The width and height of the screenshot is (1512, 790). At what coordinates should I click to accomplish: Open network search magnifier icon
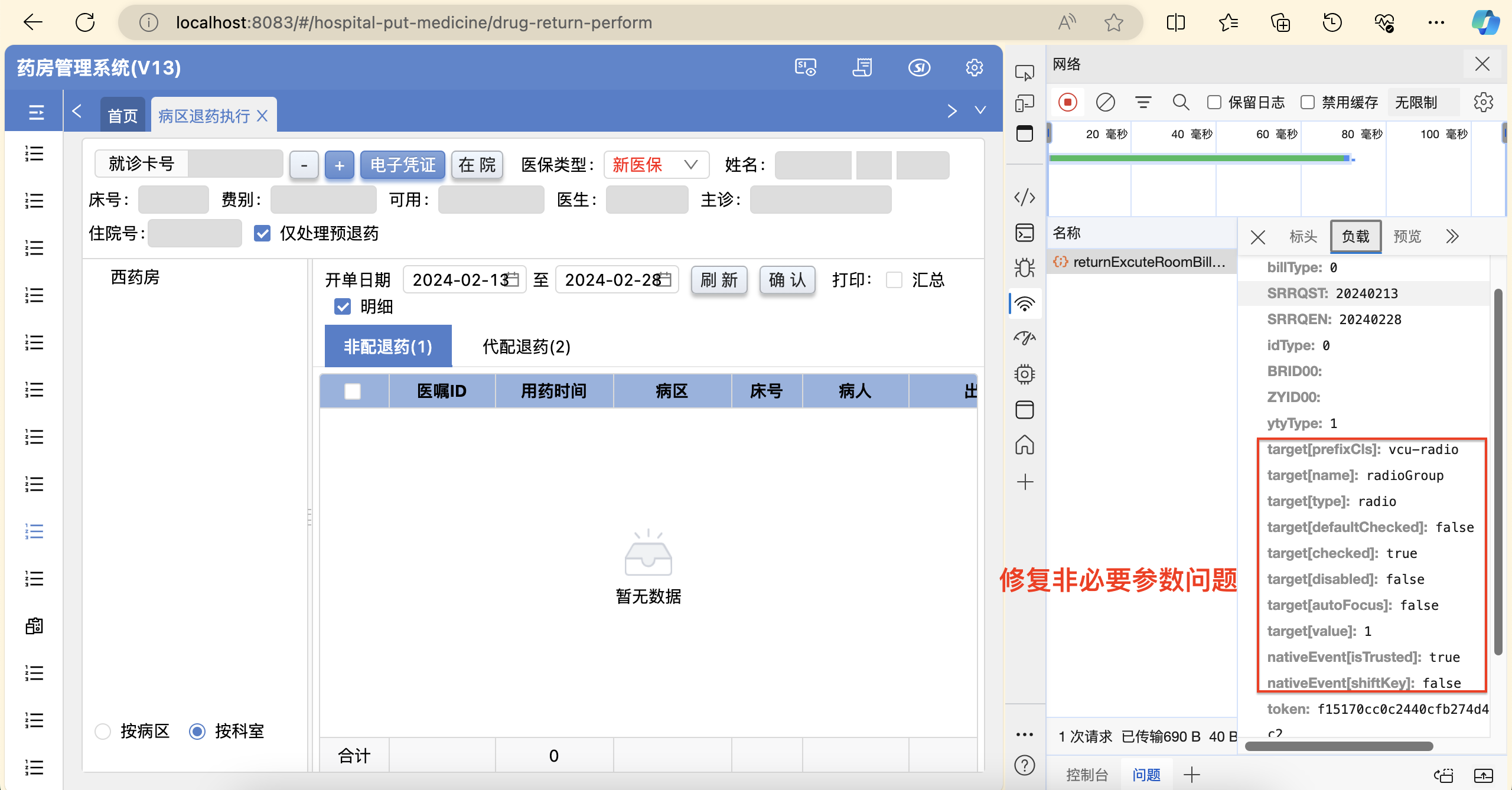coord(1181,102)
